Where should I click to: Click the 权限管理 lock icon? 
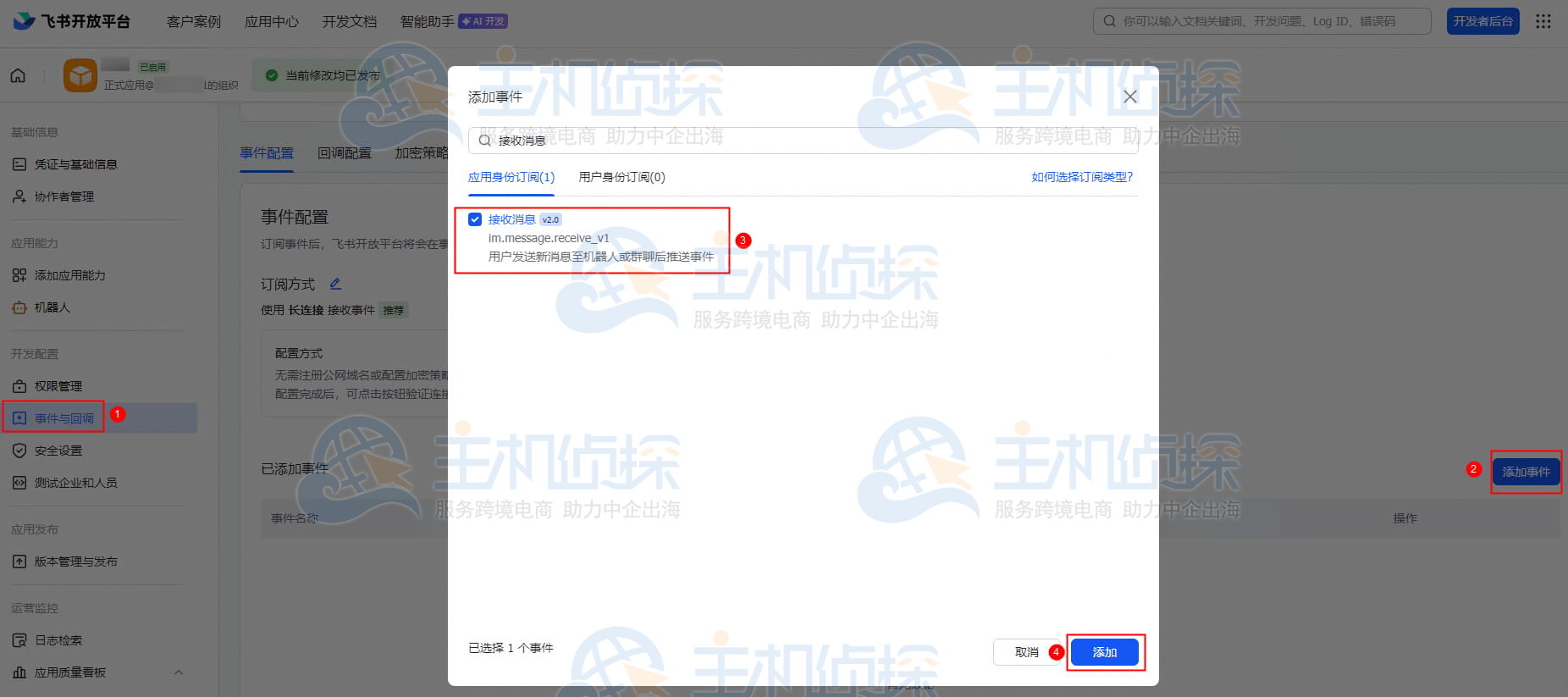[x=19, y=386]
